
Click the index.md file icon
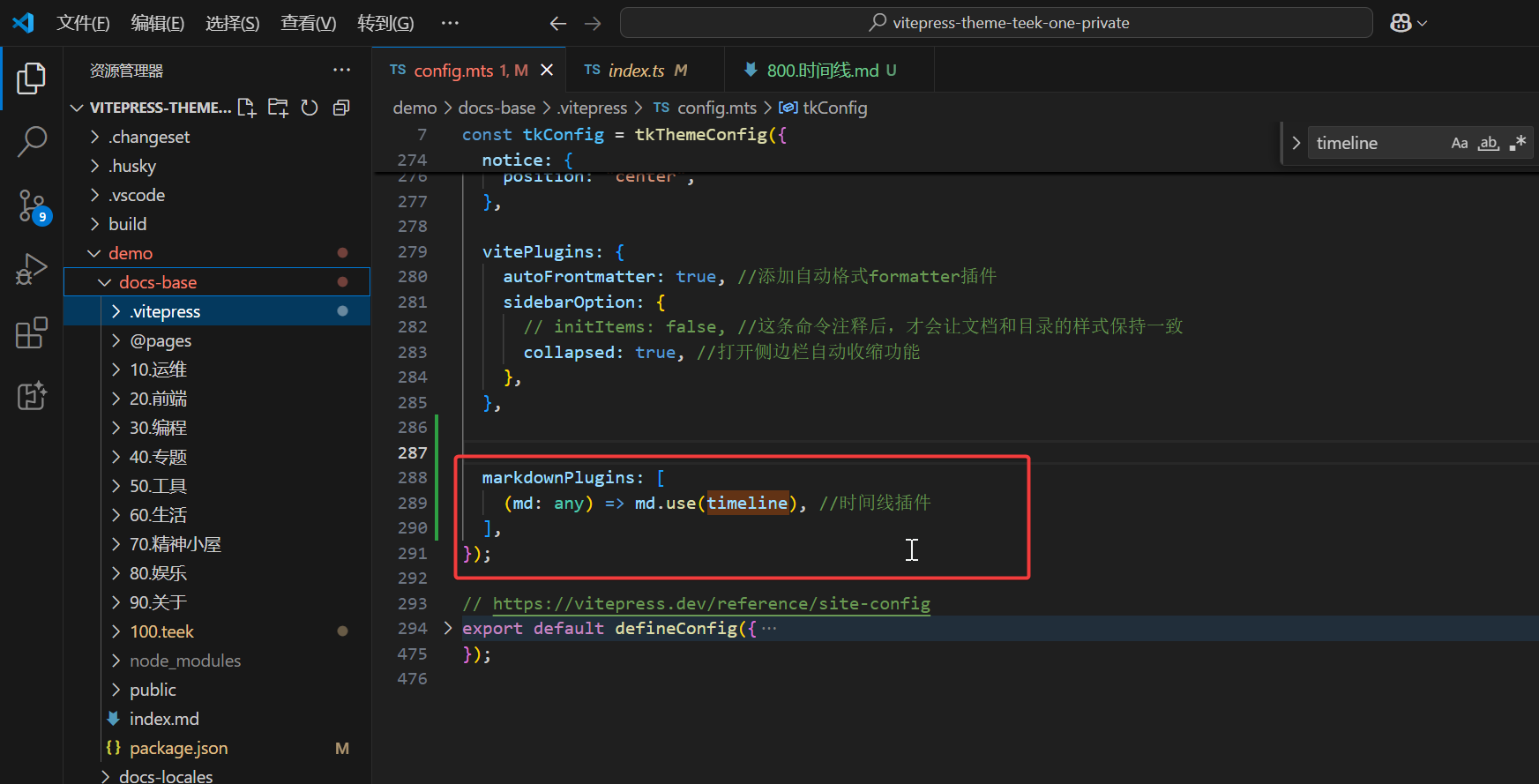point(114,719)
